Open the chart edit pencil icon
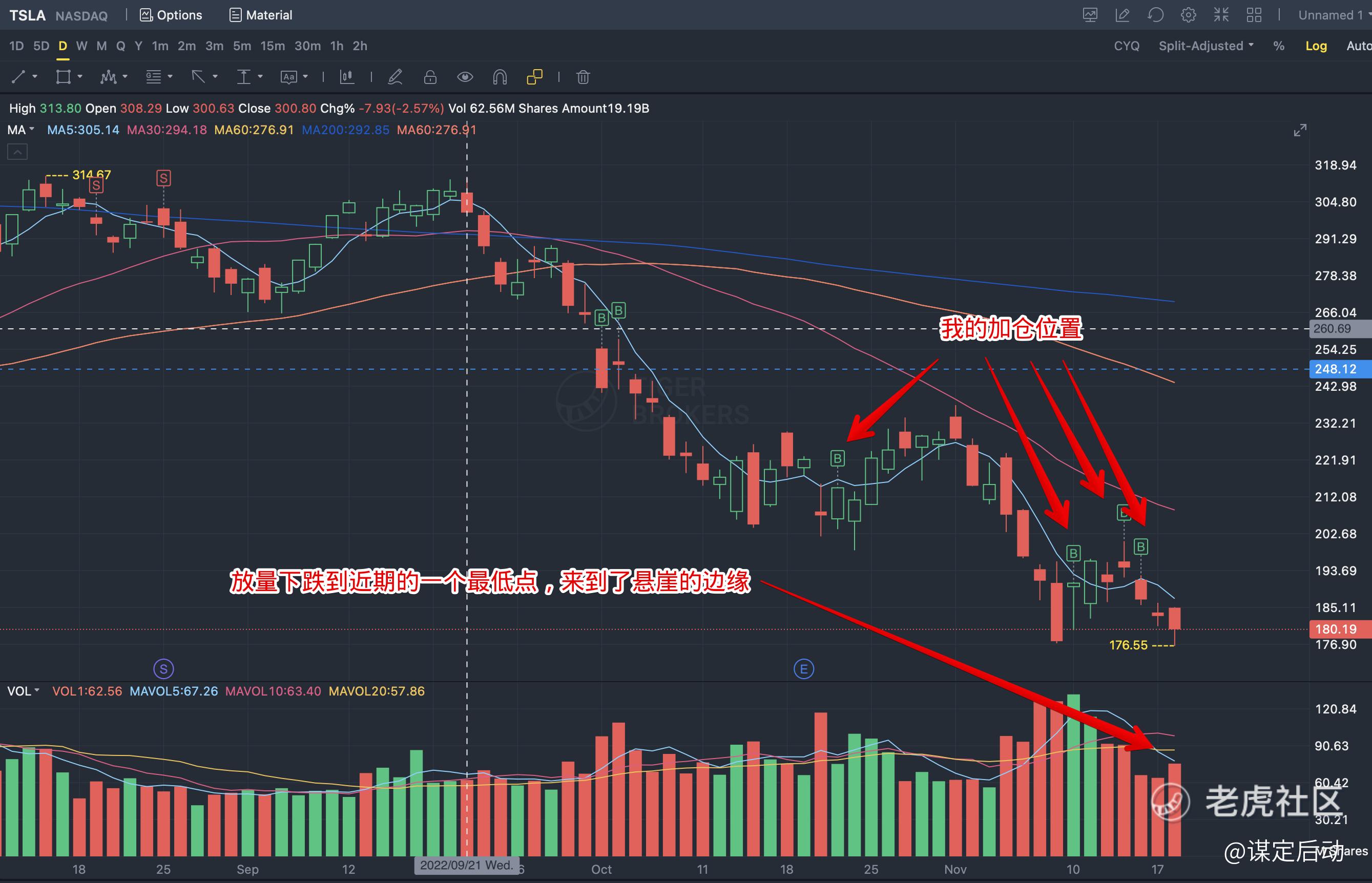Screen dimensions: 1372x883 click(1122, 15)
